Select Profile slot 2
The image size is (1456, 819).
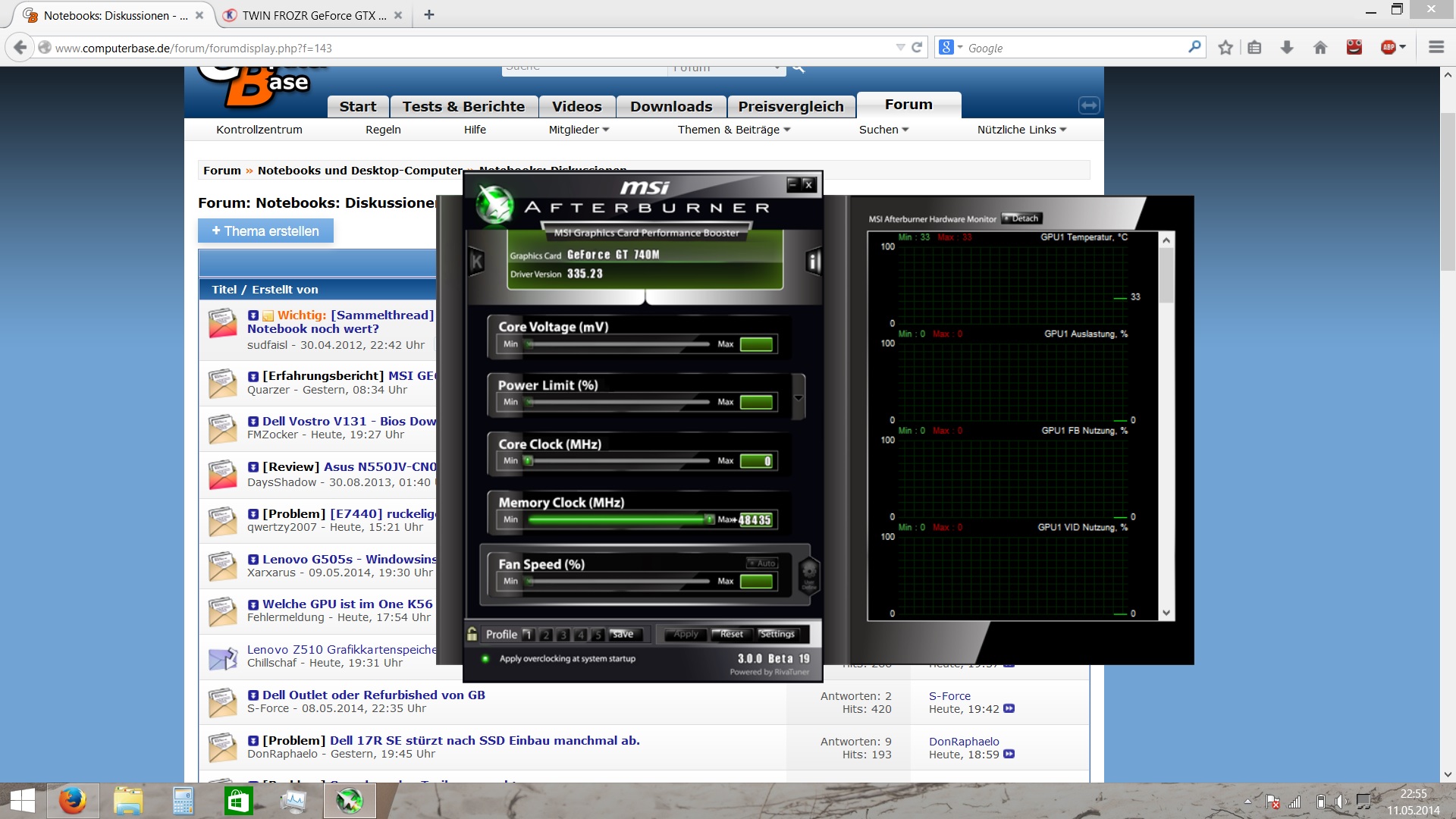coord(545,635)
